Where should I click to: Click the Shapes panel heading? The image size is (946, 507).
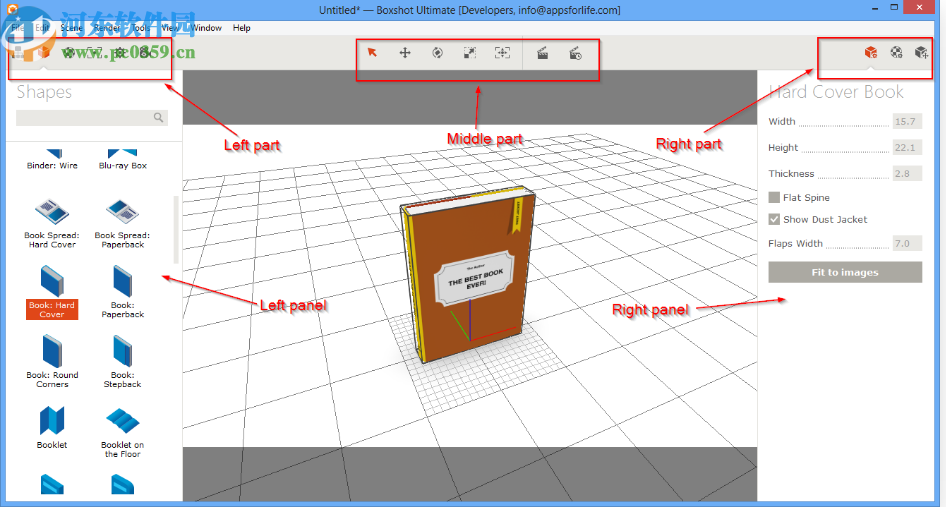click(x=44, y=92)
